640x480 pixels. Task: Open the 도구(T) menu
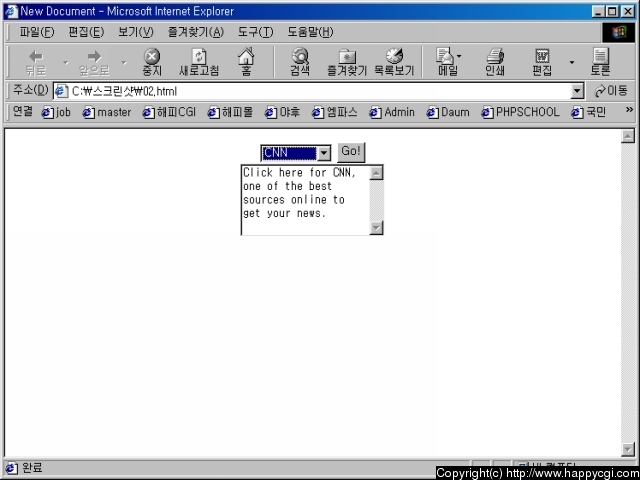[256, 32]
